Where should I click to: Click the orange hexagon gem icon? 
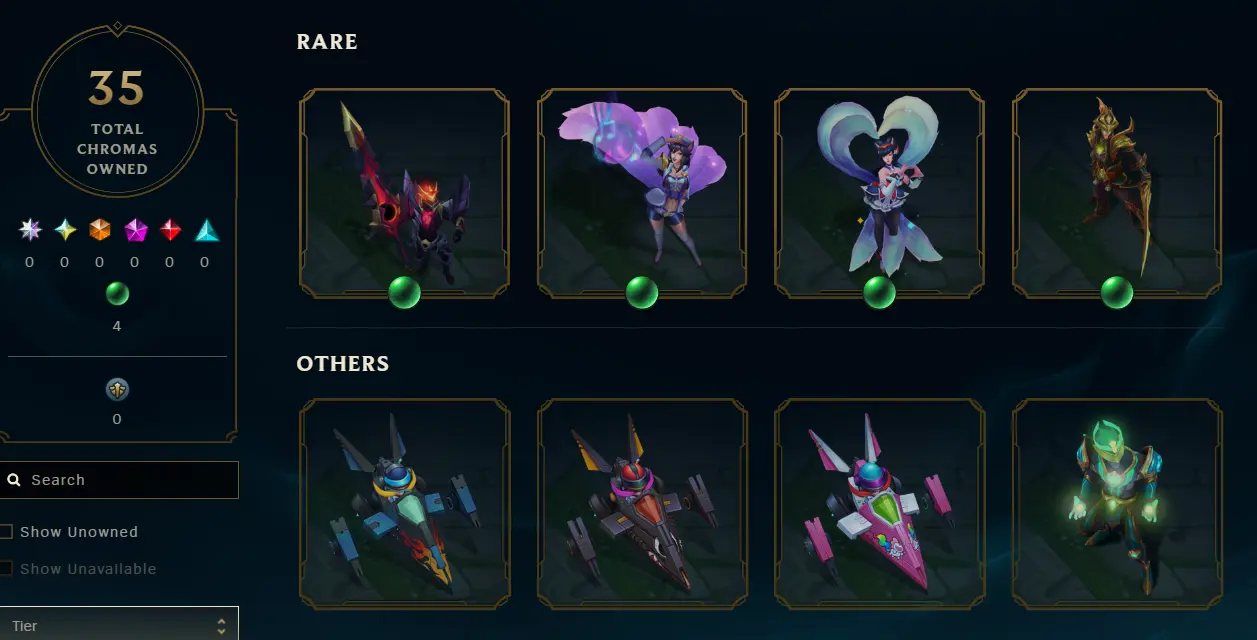point(100,230)
